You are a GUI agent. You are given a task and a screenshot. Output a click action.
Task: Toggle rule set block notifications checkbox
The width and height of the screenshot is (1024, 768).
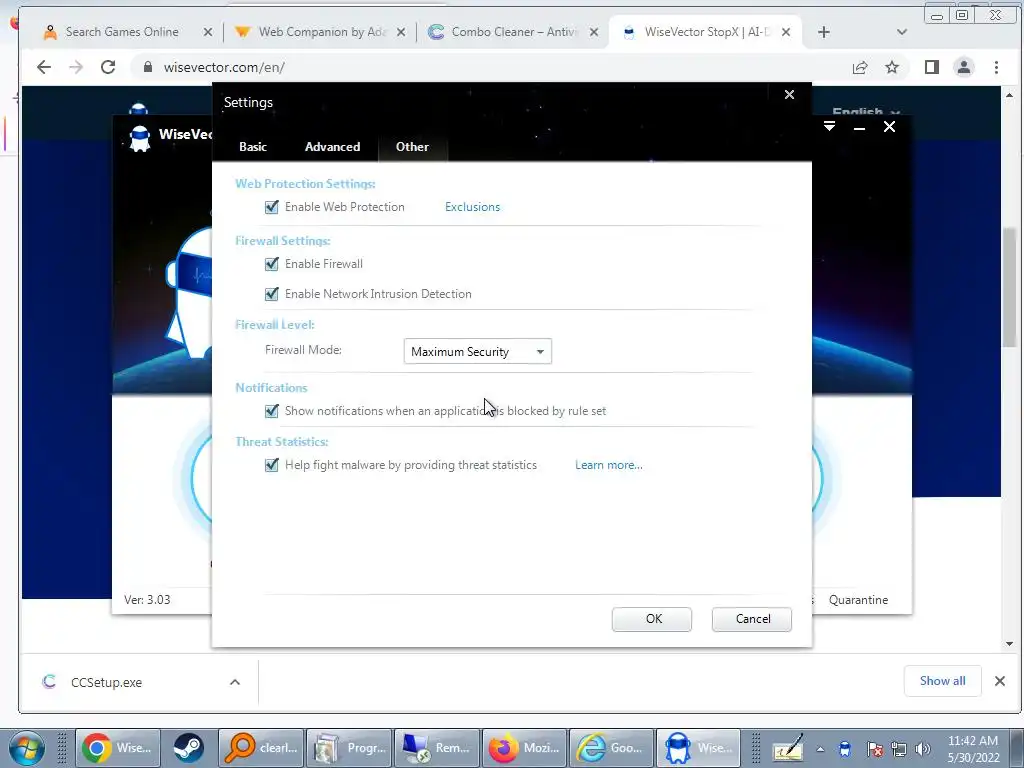272,411
